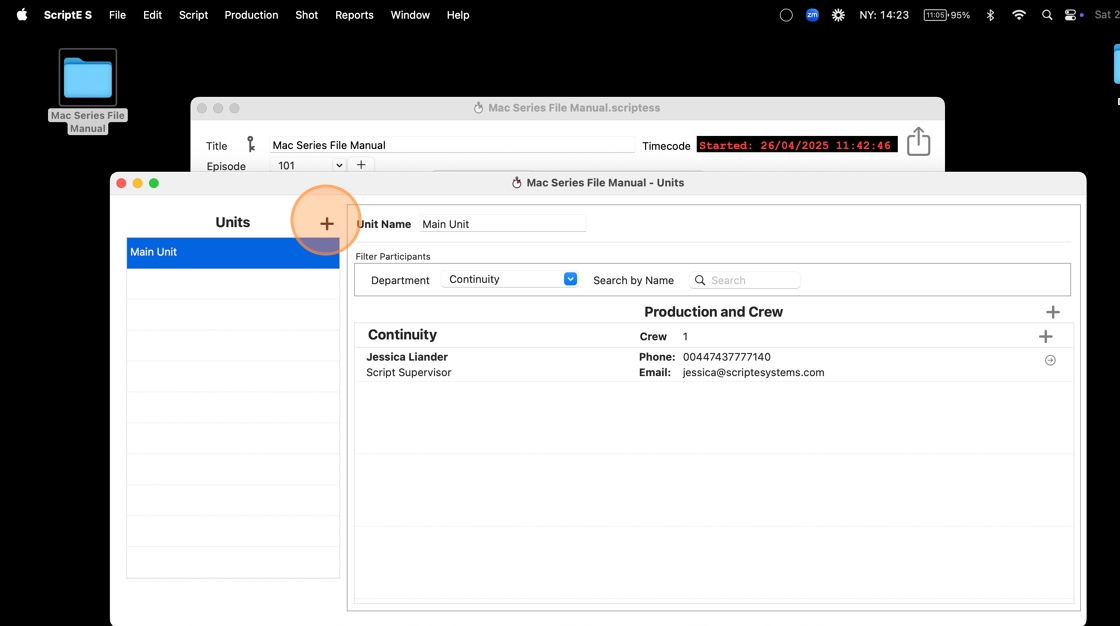The width and height of the screenshot is (1120, 626).
Task: Add a crew member to the Continuity department
Action: [x=1045, y=337]
